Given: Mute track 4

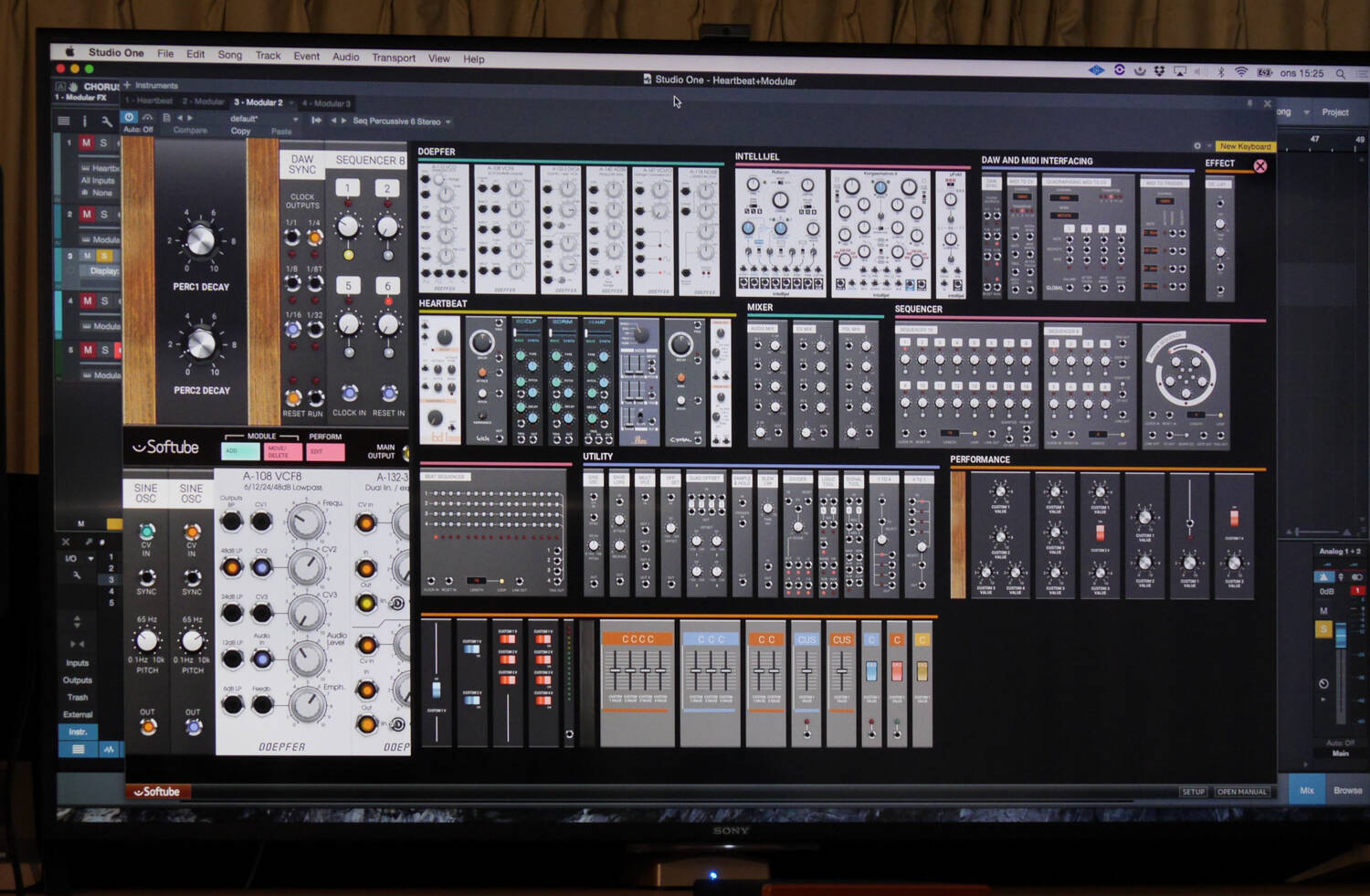Looking at the screenshot, I should [x=88, y=300].
